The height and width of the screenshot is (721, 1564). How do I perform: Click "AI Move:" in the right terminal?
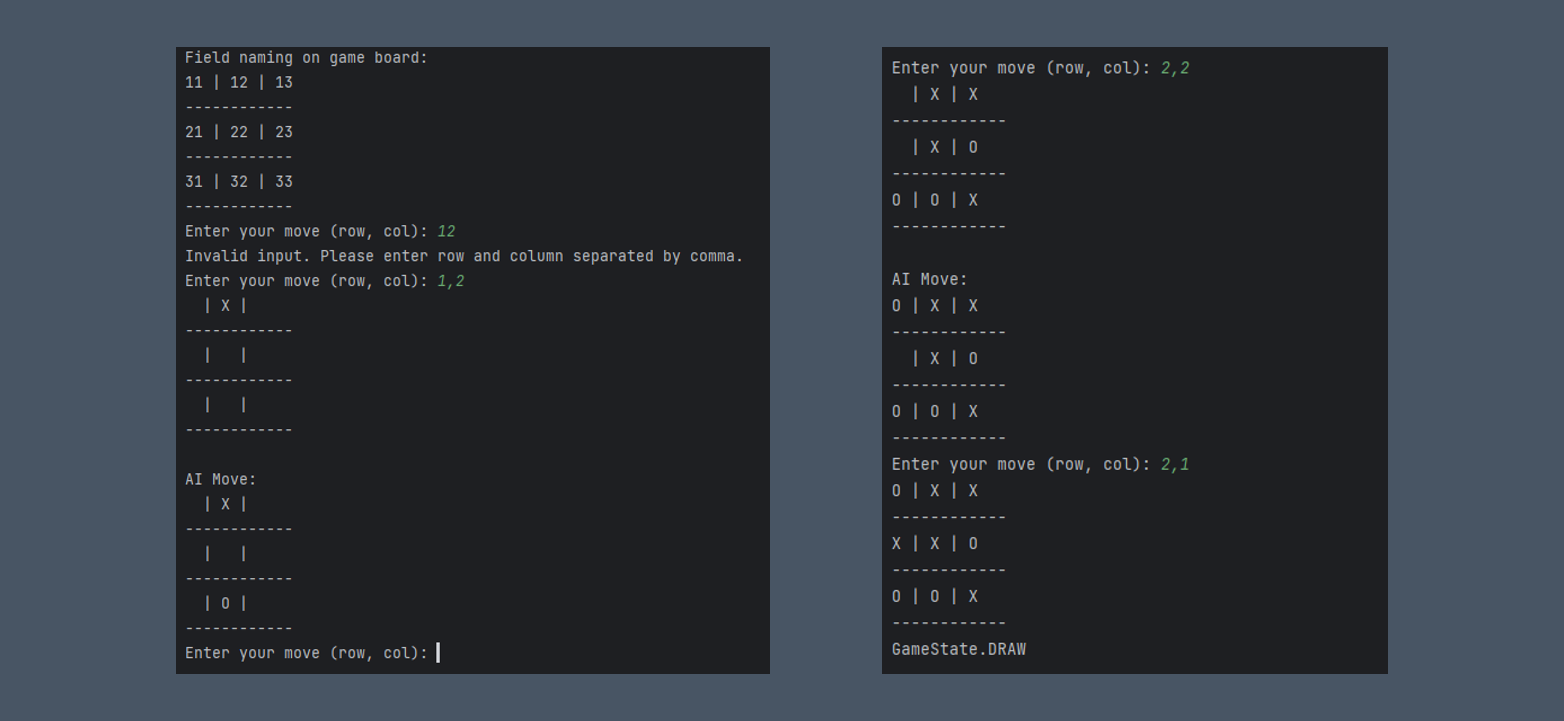point(930,279)
